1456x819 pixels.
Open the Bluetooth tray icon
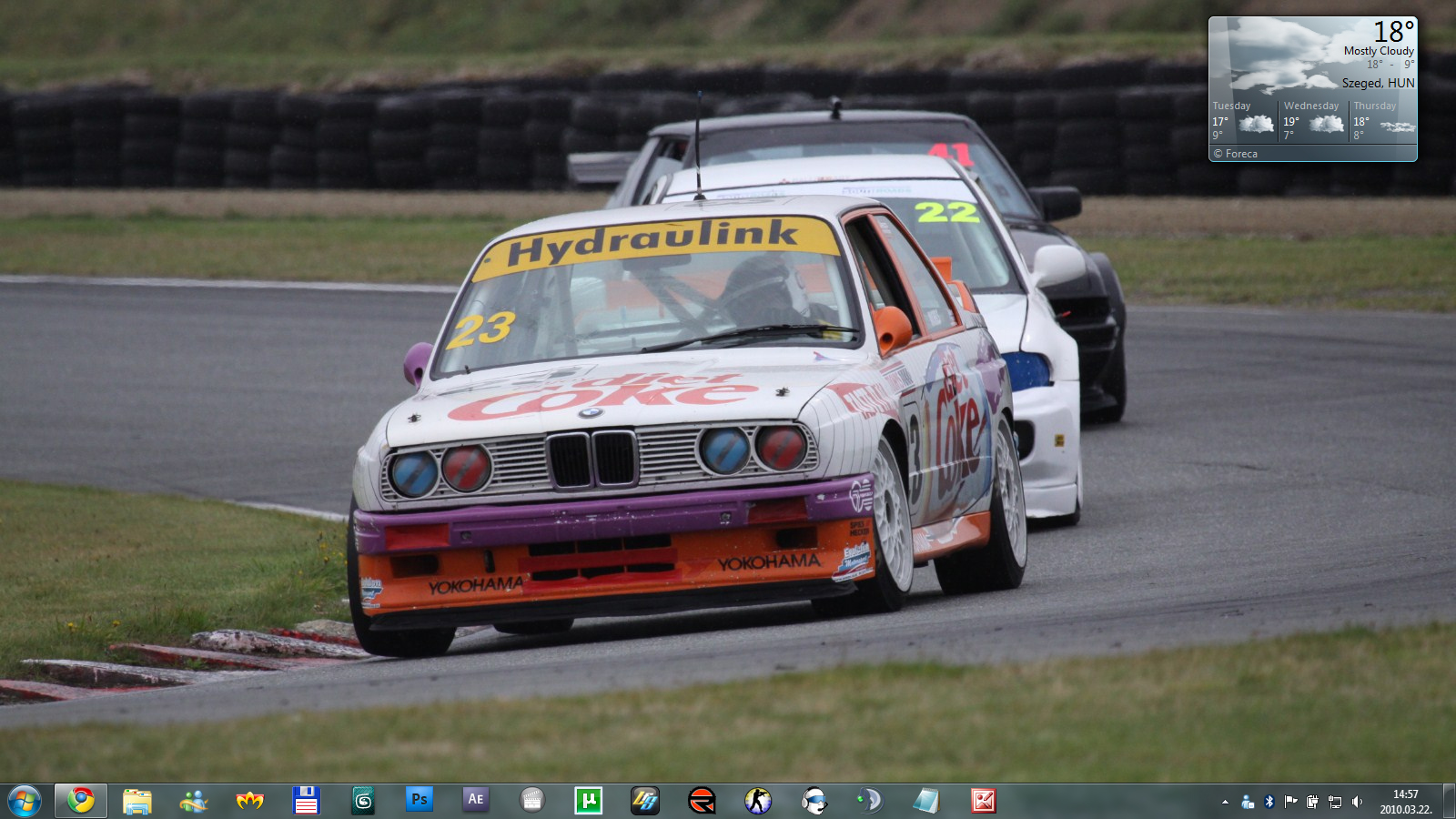(1269, 802)
